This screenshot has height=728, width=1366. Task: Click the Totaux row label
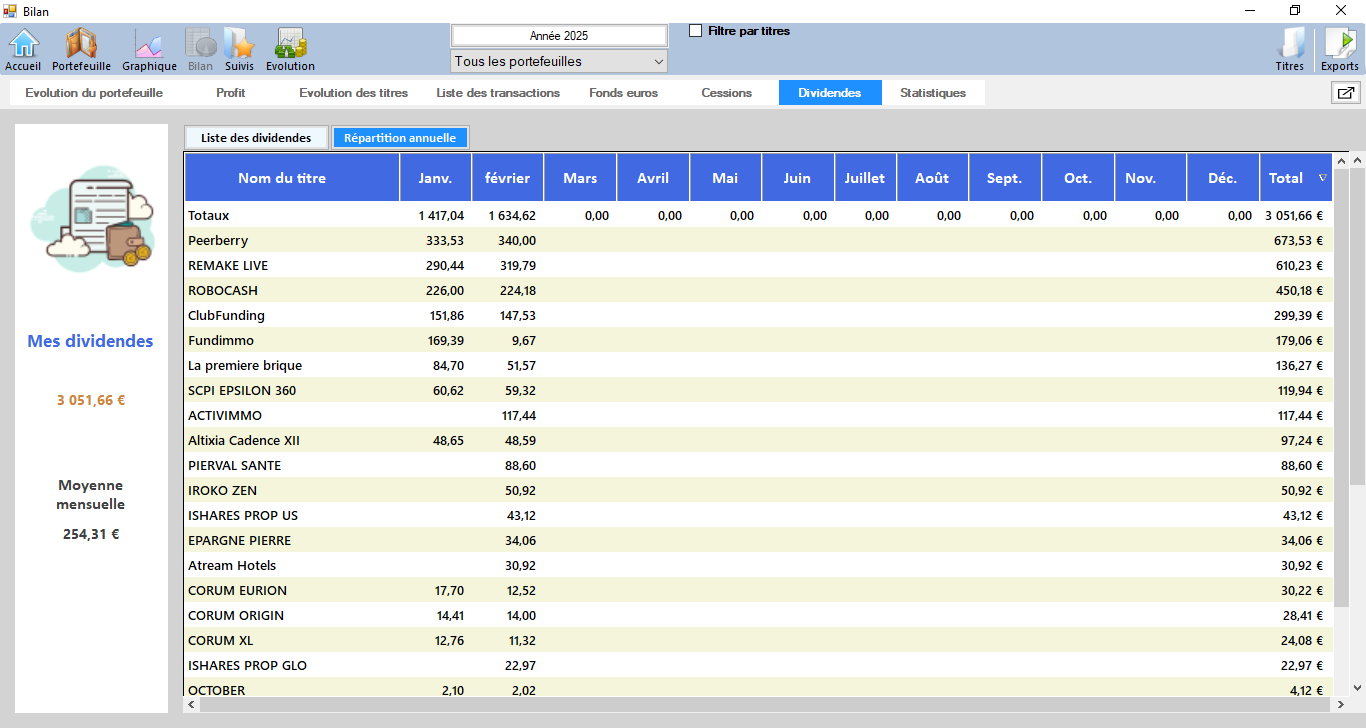tap(208, 215)
